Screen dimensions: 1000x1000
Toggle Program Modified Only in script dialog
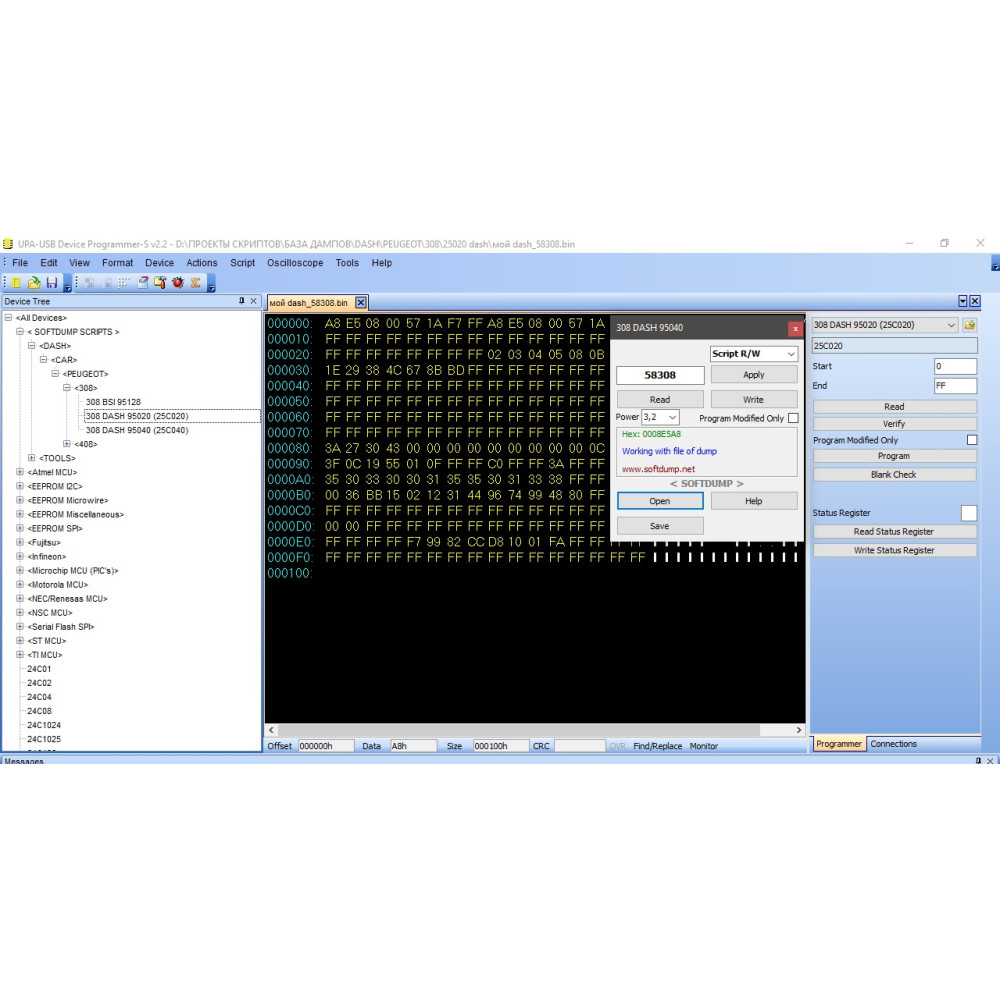(x=793, y=418)
